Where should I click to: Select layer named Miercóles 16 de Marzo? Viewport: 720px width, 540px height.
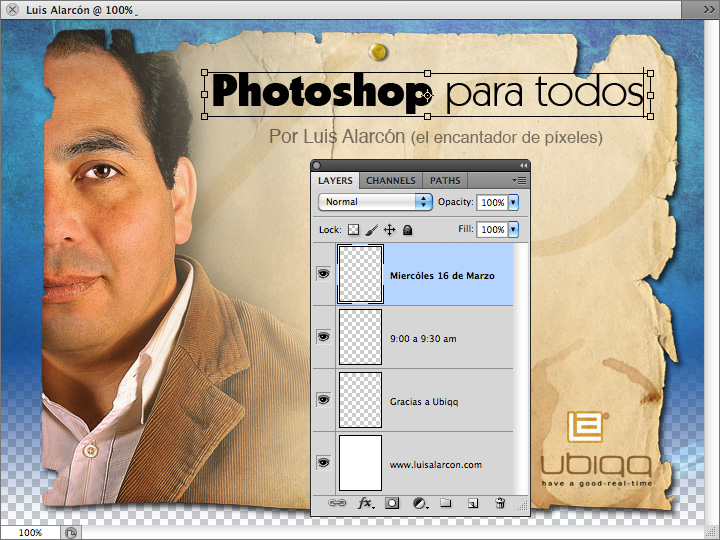(442, 276)
